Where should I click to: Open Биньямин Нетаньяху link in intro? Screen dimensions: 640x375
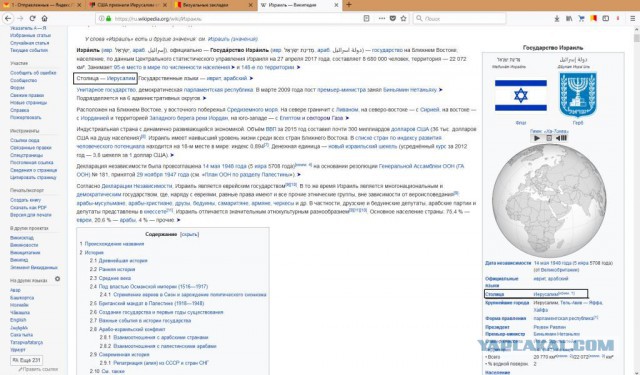[410, 89]
